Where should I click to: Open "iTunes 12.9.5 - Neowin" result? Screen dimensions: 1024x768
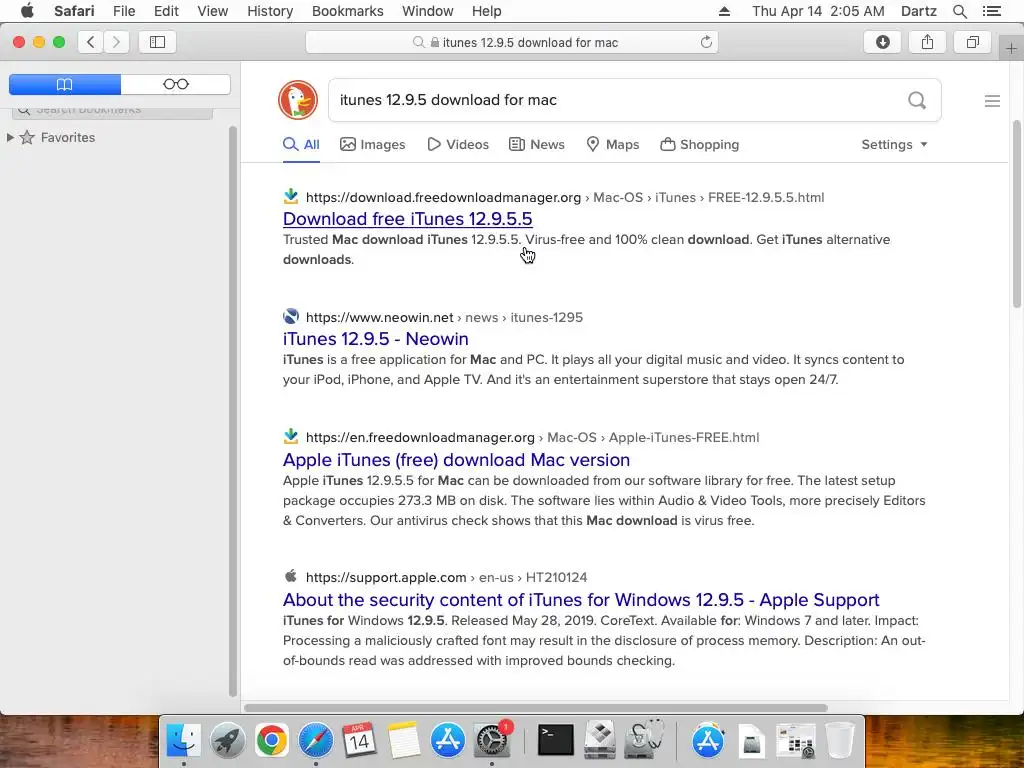[x=376, y=339]
